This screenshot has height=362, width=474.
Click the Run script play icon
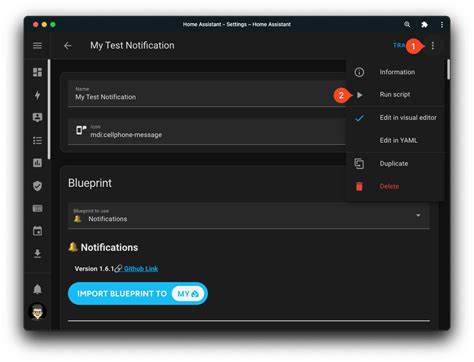click(x=360, y=95)
